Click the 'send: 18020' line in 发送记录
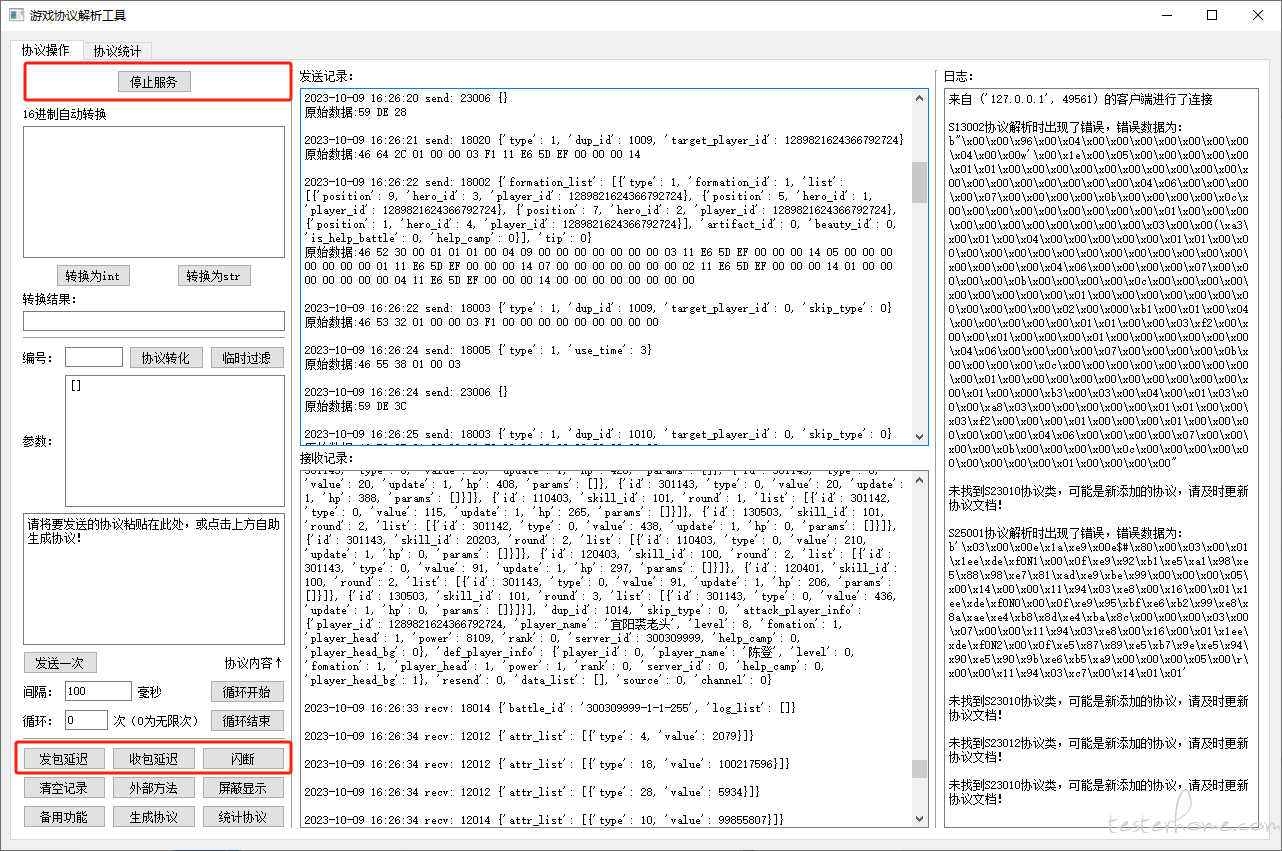The height and width of the screenshot is (851, 1282). 604,139
